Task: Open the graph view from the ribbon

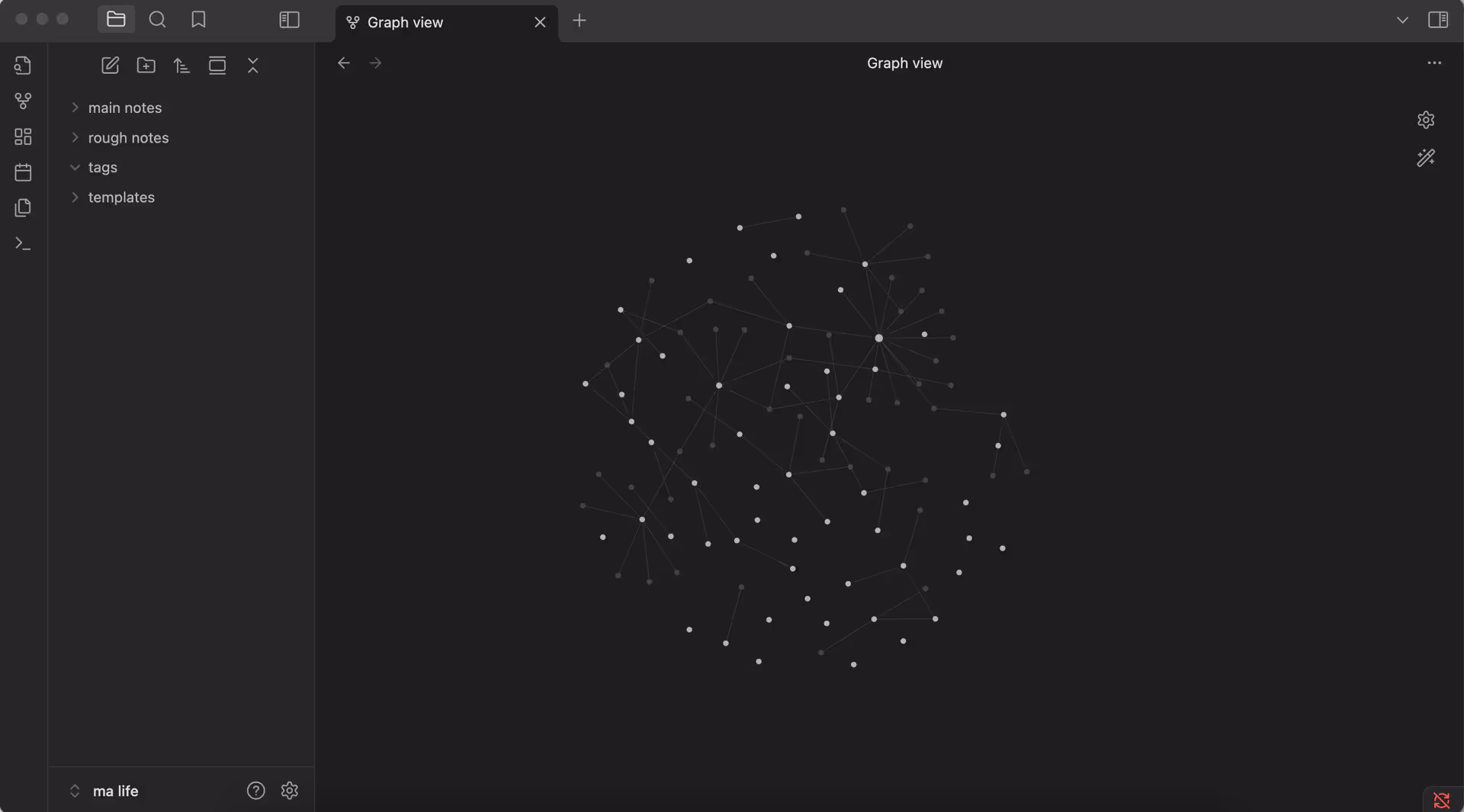Action: click(x=22, y=101)
